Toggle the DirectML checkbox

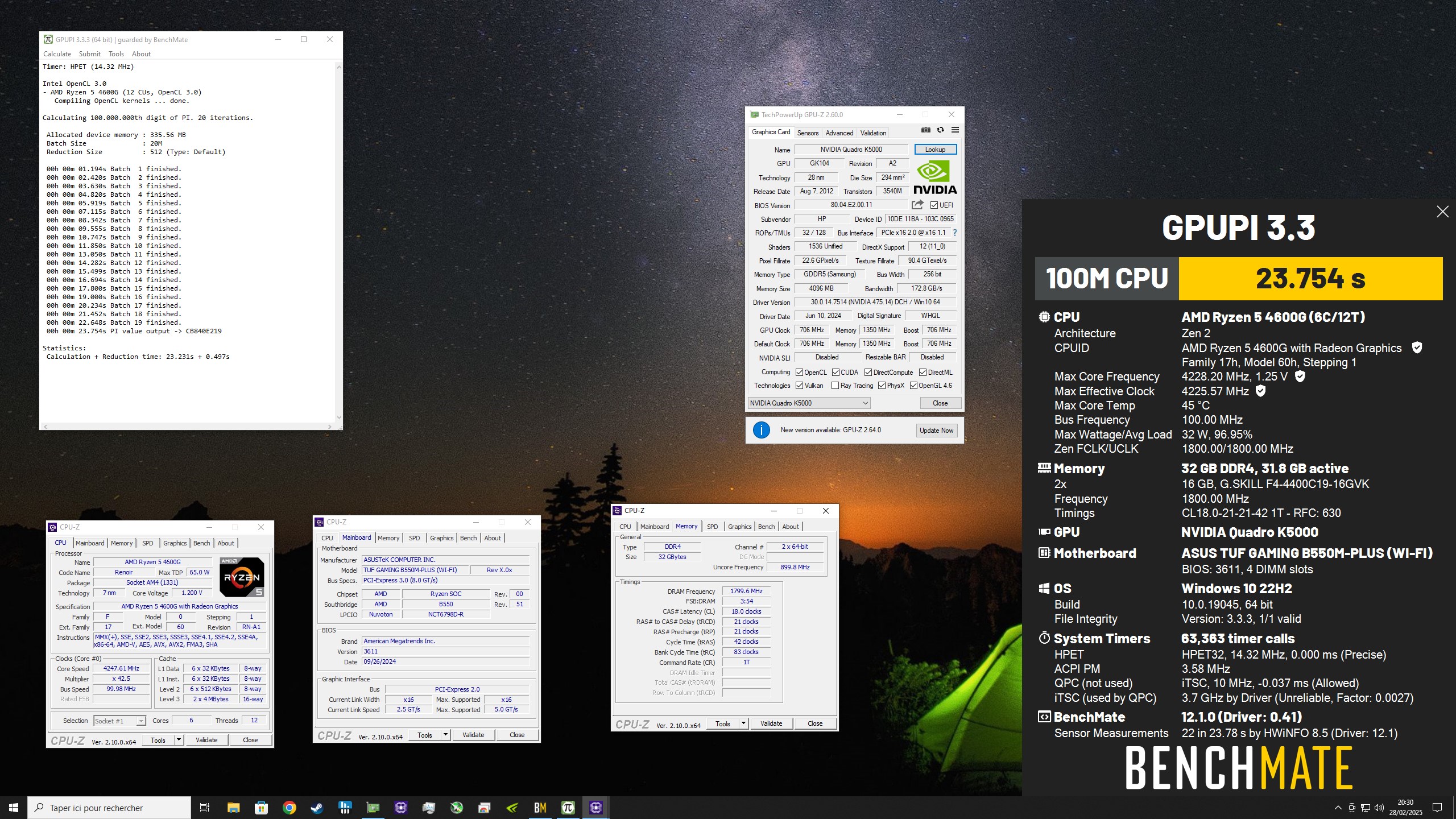(x=923, y=373)
